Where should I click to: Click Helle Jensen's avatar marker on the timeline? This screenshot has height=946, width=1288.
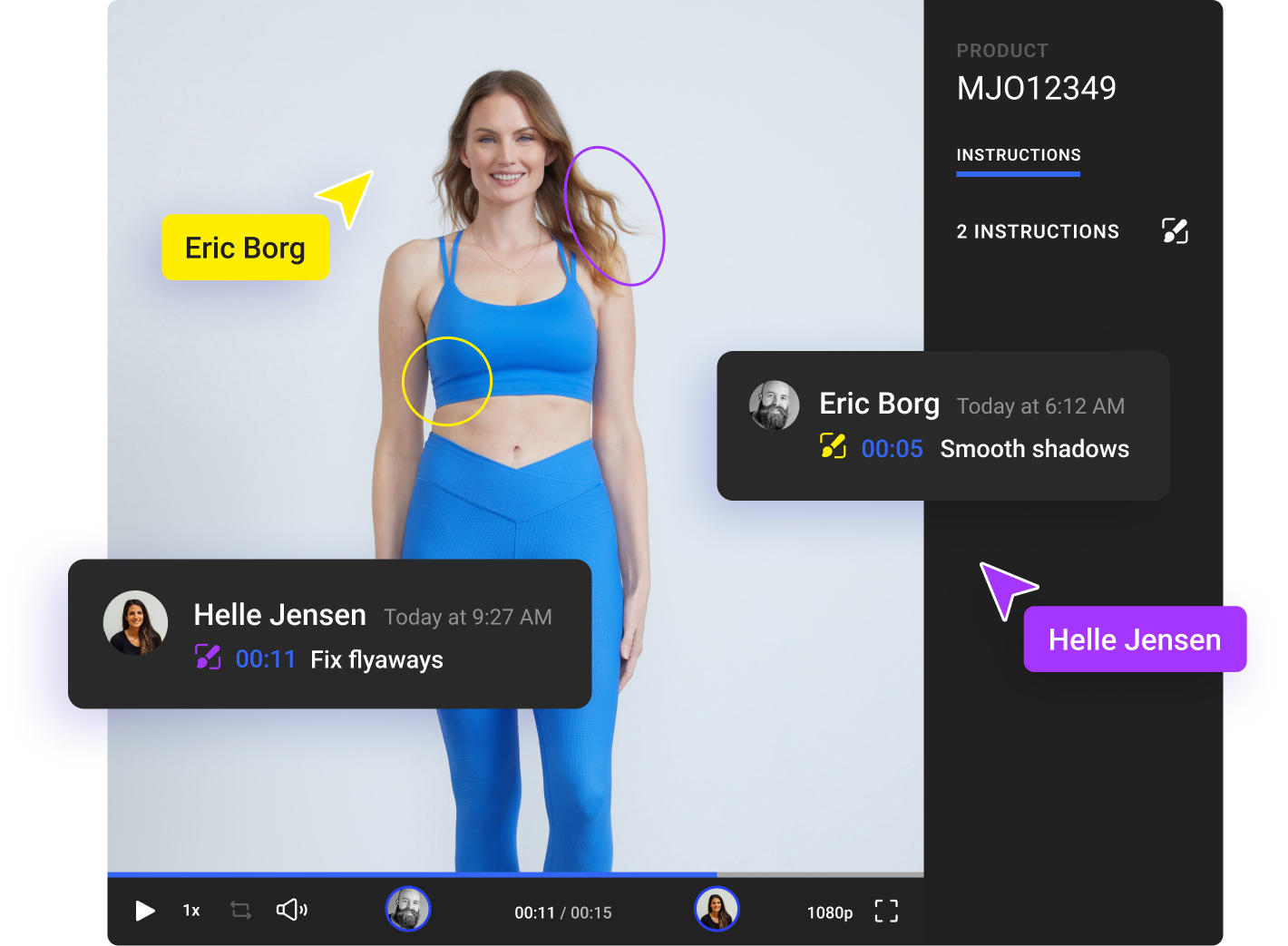click(x=717, y=909)
